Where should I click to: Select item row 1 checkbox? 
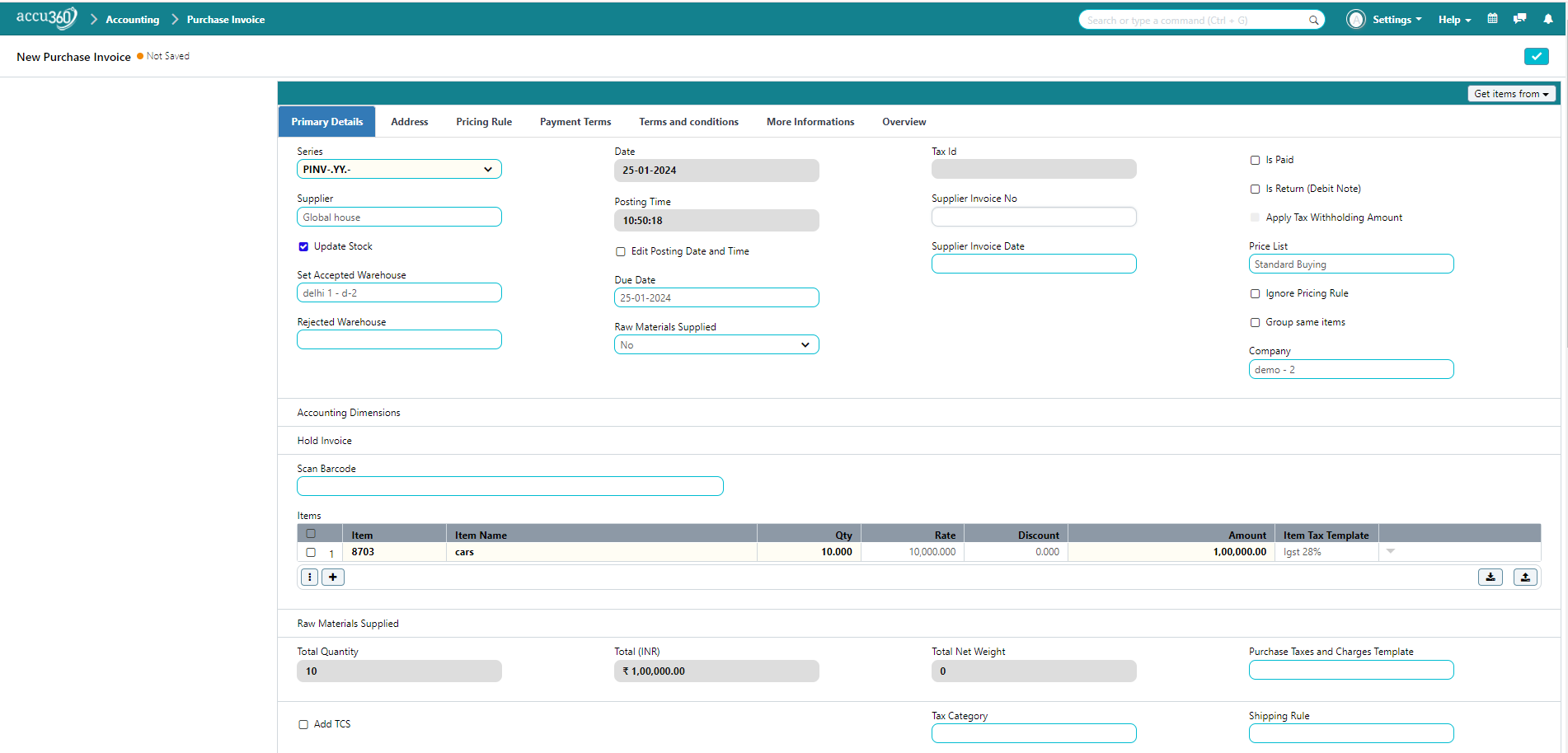pos(311,552)
